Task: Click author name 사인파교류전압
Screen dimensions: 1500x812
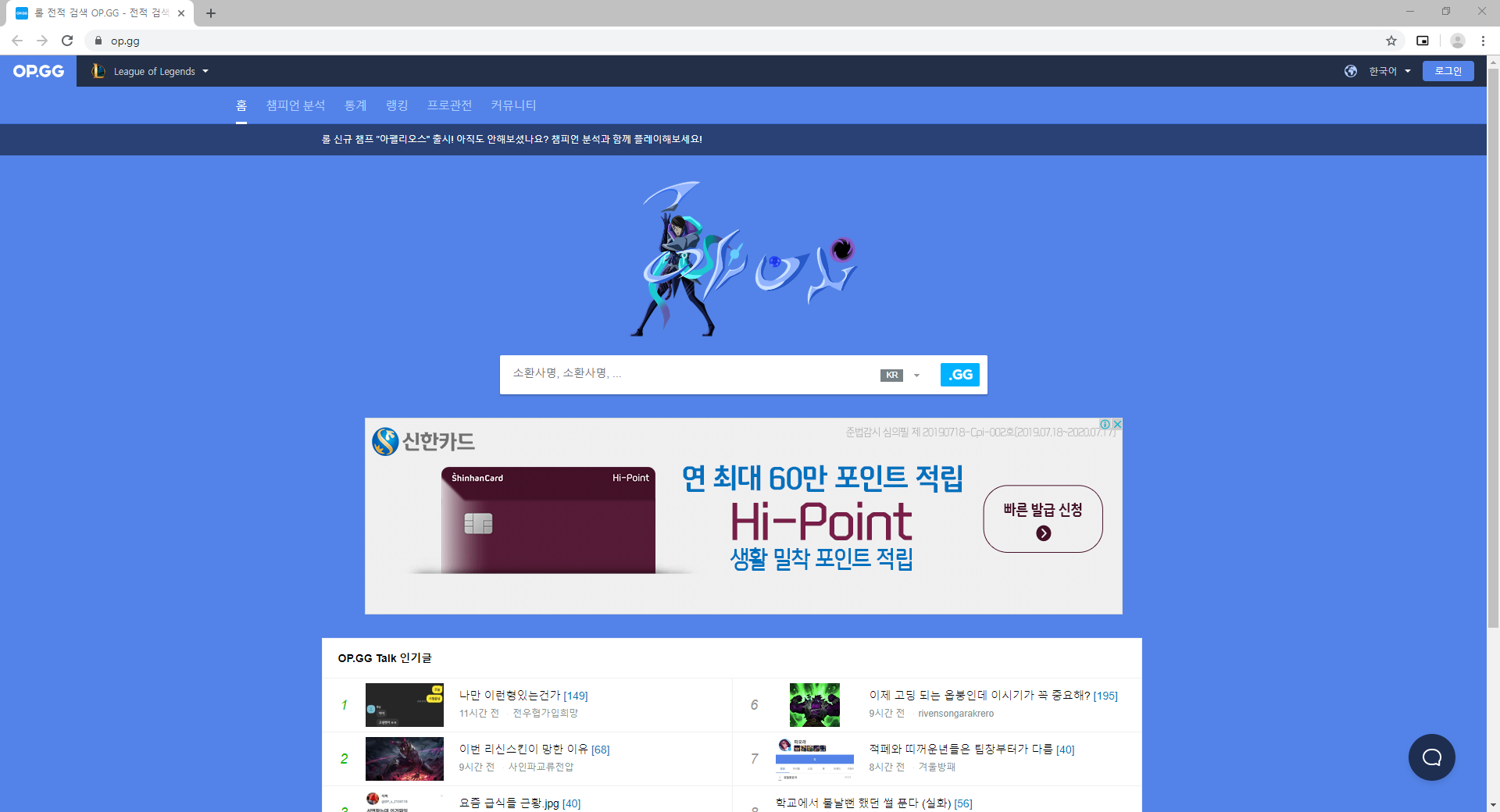Action: pyautogui.click(x=541, y=767)
